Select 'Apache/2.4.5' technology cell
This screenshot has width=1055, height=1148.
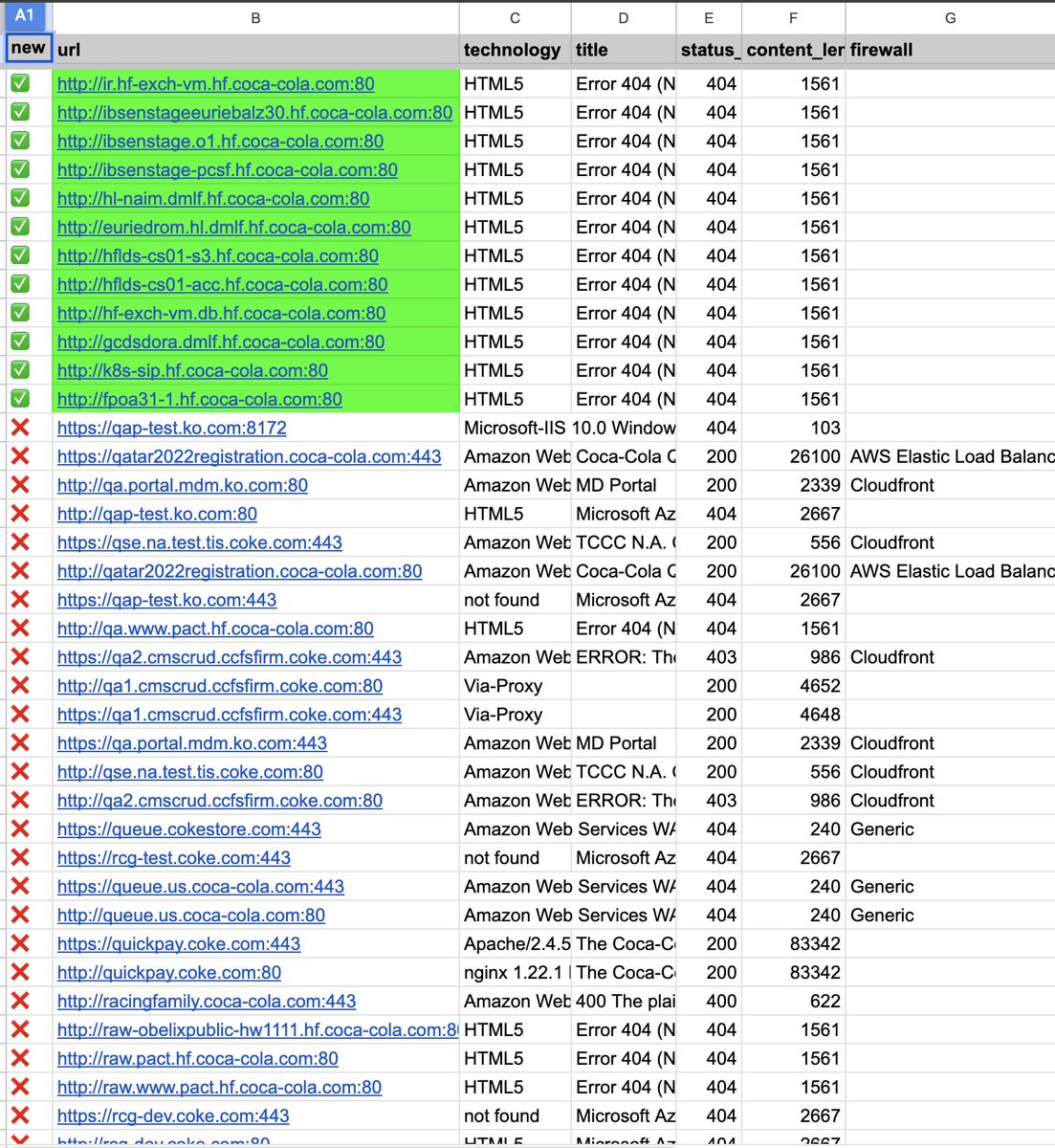pos(515,944)
